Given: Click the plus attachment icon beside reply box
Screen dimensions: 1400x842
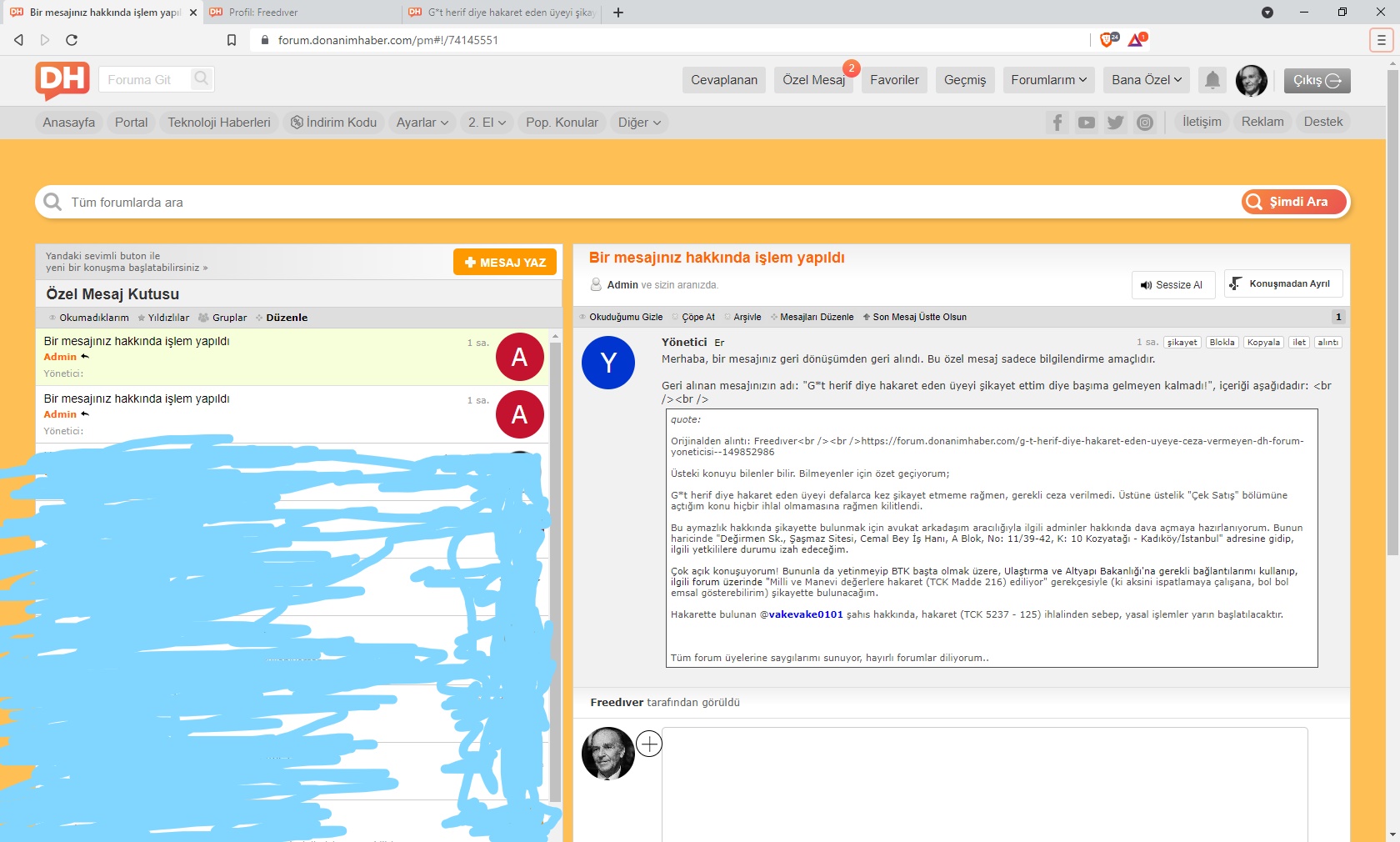Looking at the screenshot, I should [649, 744].
